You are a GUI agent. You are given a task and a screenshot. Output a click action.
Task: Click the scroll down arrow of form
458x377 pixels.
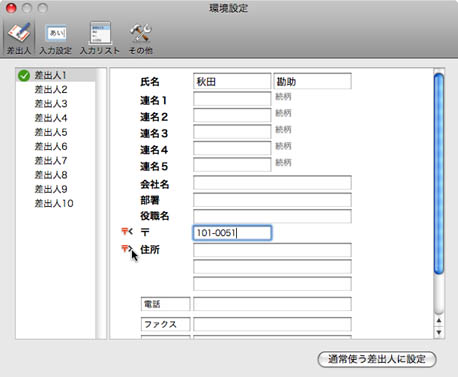[439, 332]
